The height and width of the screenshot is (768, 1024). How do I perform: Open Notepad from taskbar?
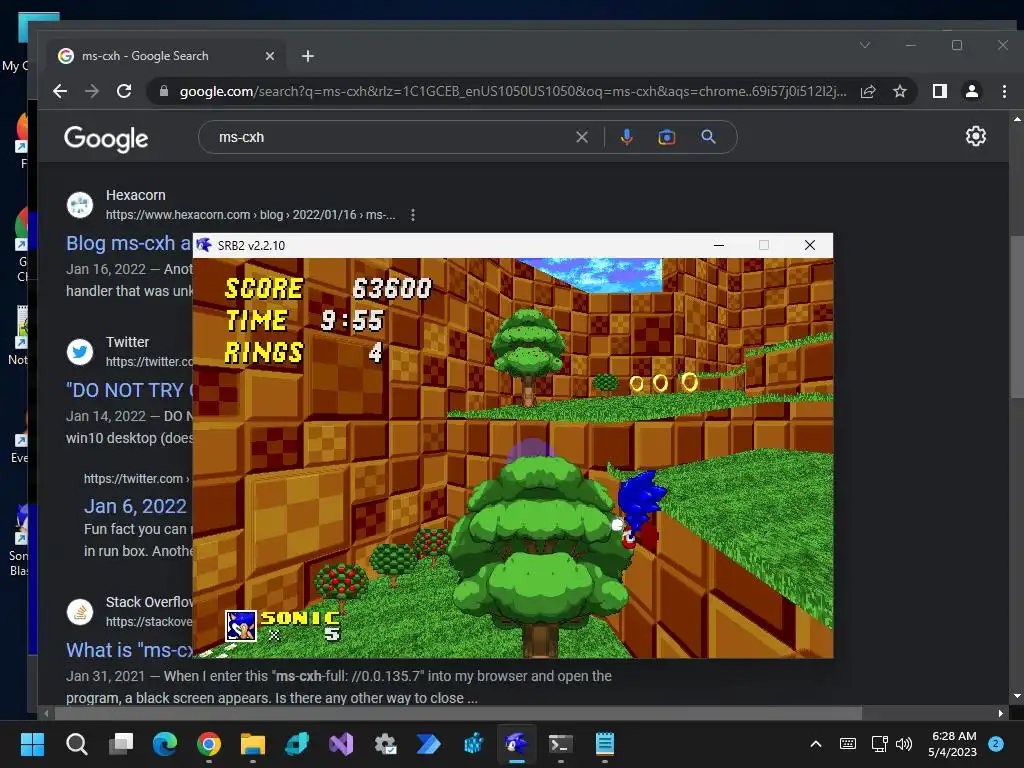coord(605,744)
